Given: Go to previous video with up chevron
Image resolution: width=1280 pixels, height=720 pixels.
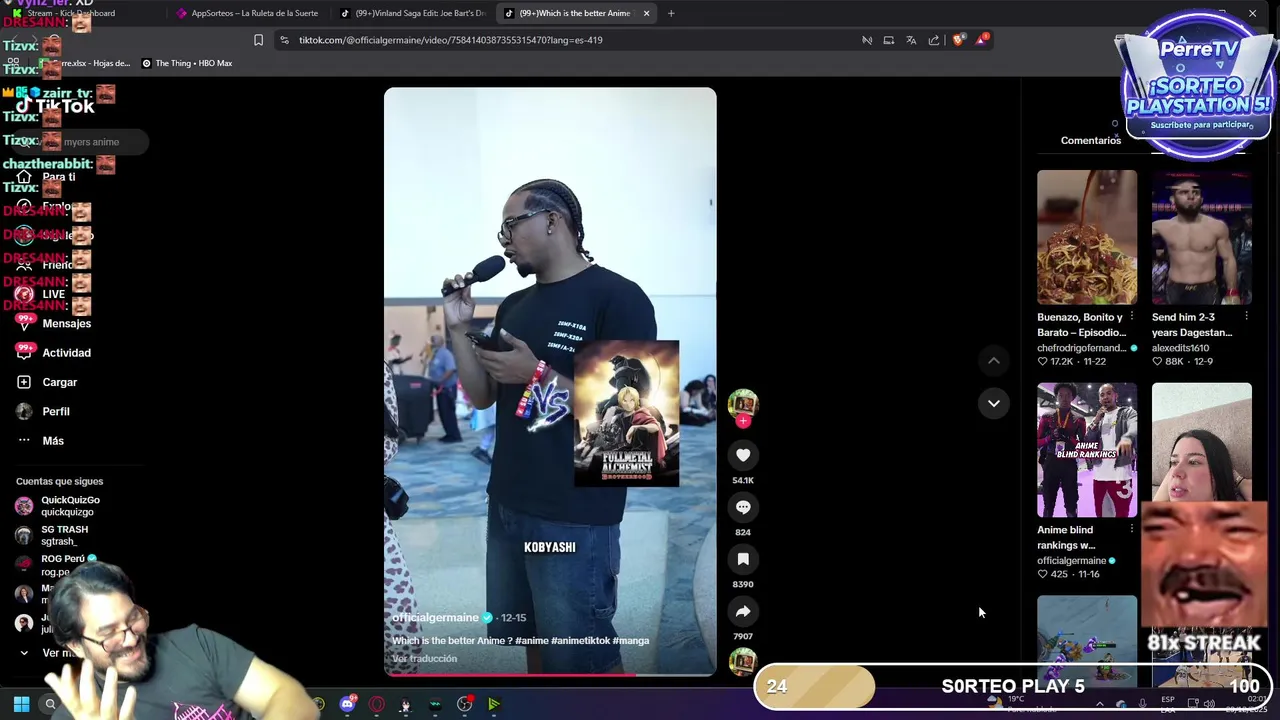Looking at the screenshot, I should (x=993, y=360).
